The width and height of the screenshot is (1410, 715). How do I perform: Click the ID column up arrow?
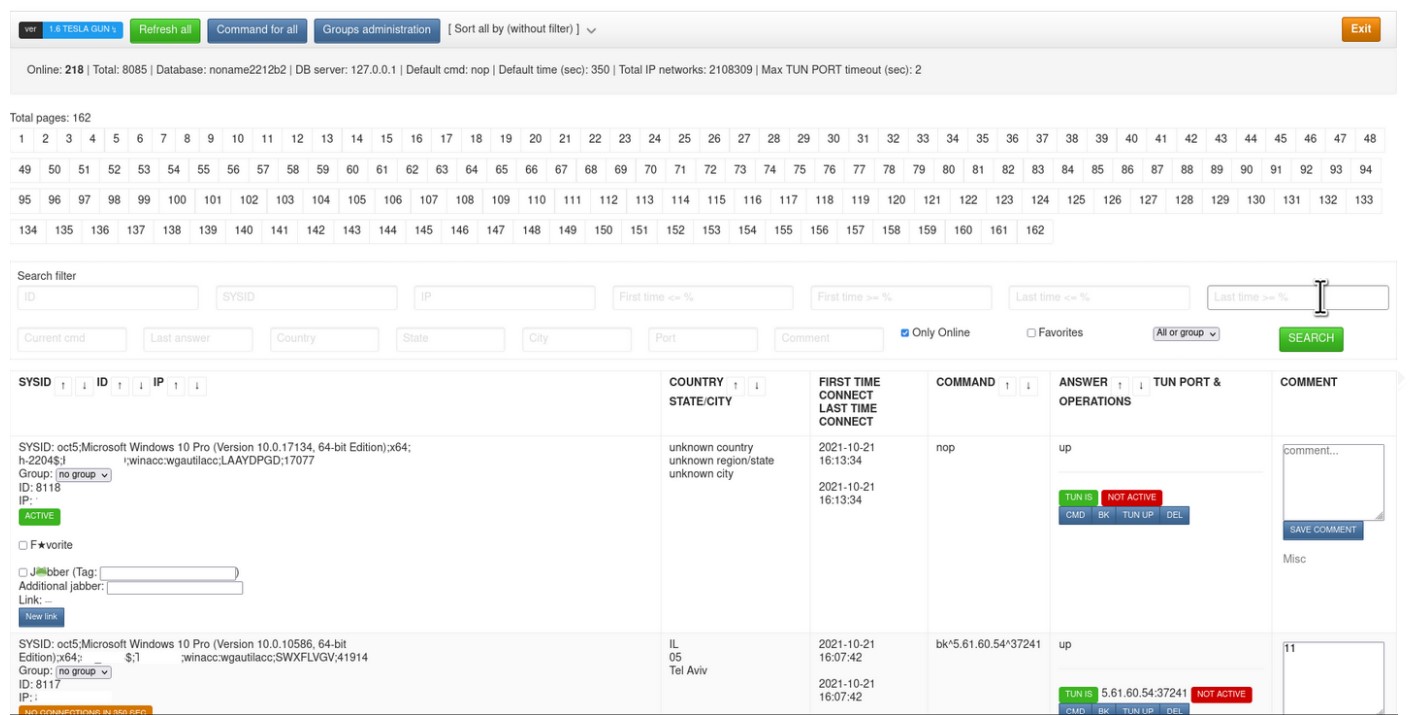[121, 386]
